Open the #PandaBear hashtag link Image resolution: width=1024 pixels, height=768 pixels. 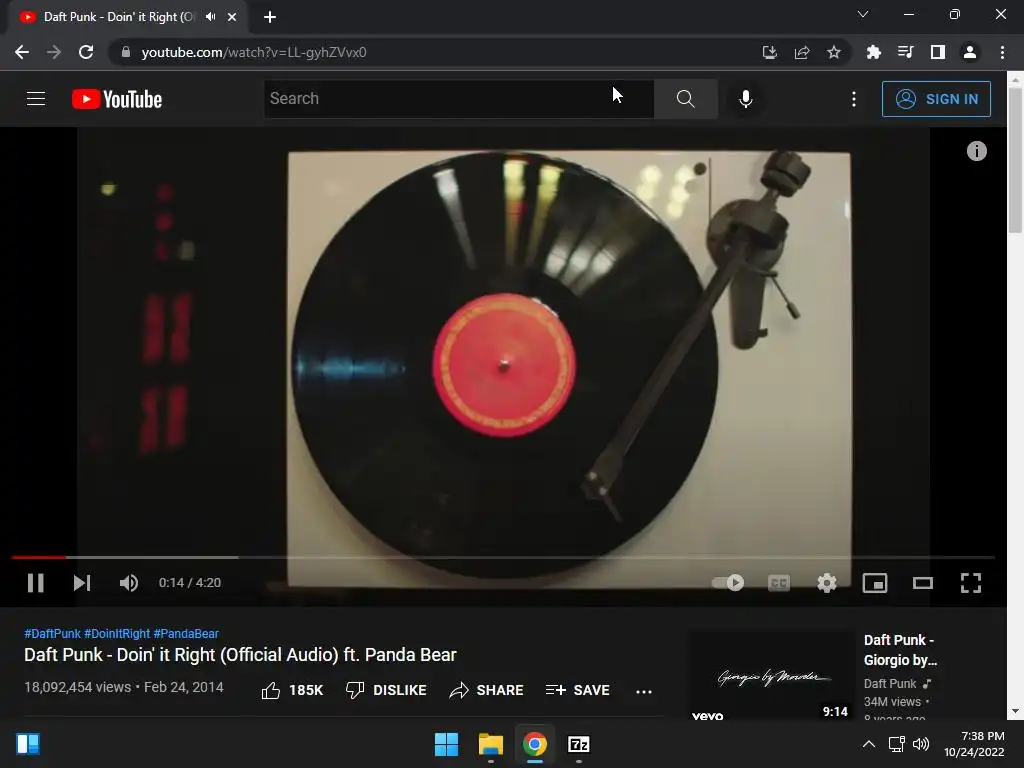coord(185,633)
